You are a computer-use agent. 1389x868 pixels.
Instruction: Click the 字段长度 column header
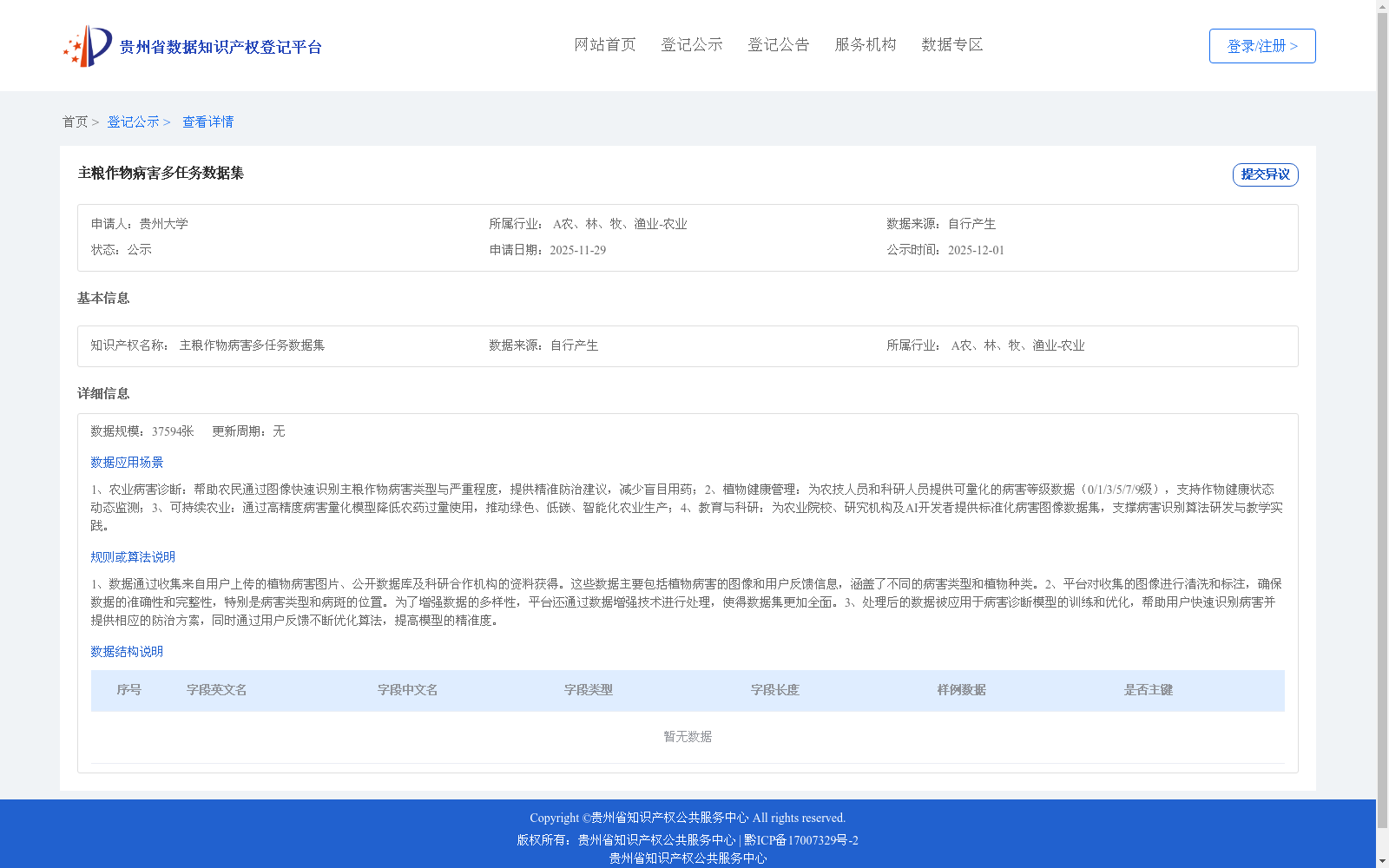[x=775, y=690]
